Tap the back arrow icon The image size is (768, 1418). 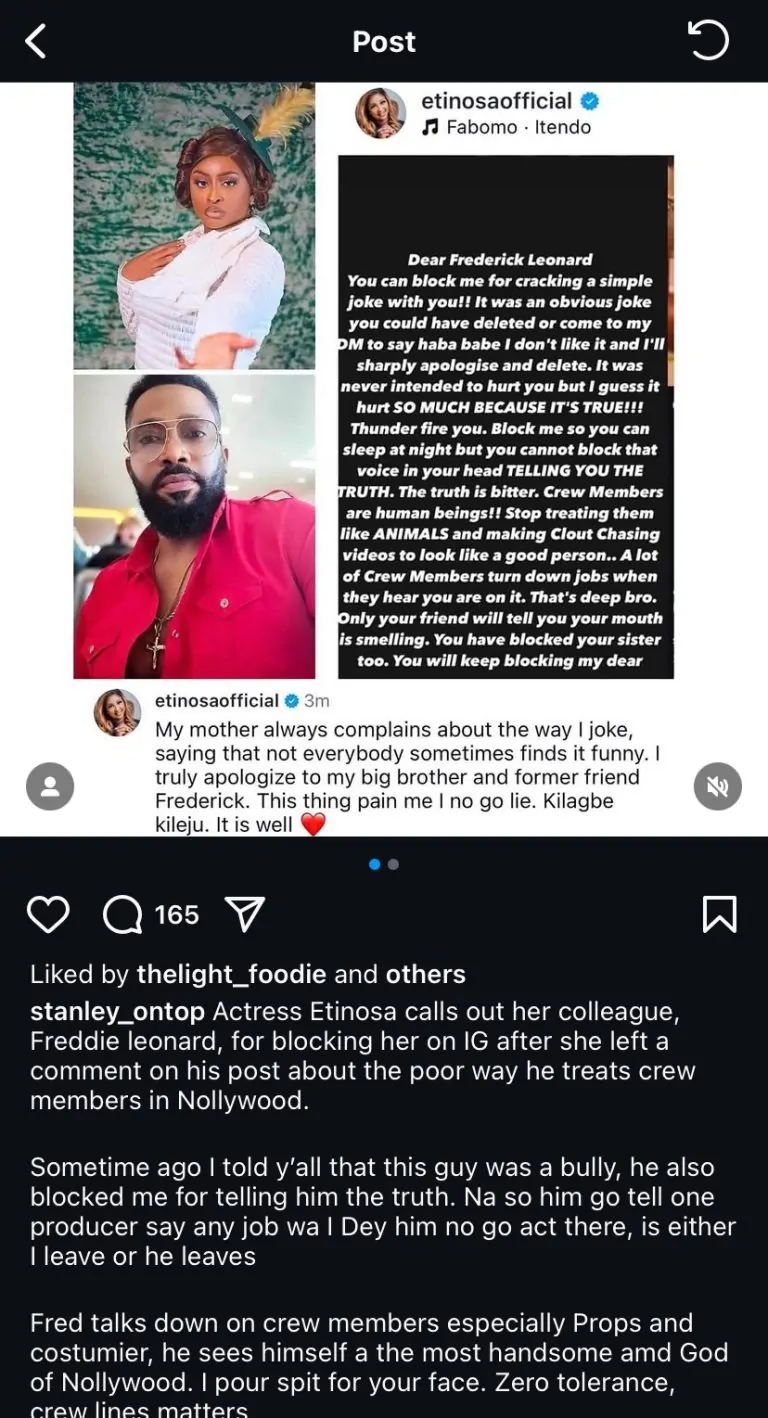click(x=36, y=42)
